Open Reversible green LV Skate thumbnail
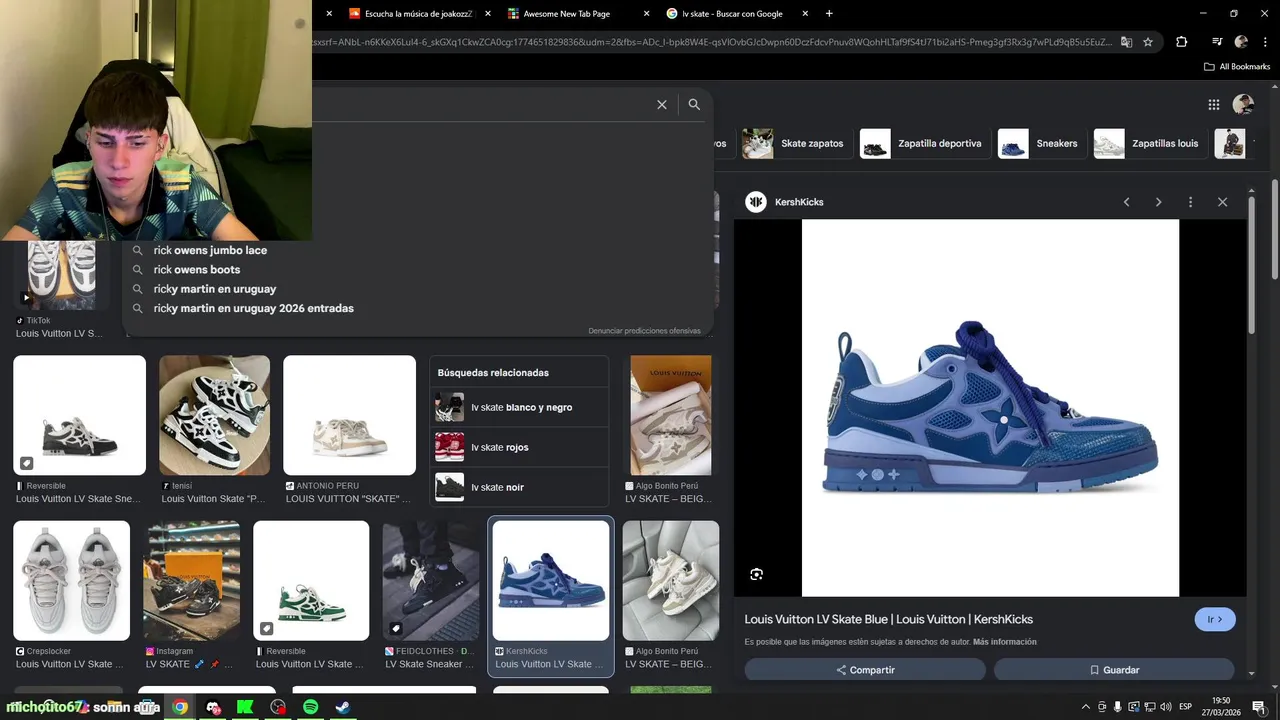Viewport: 1280px width, 720px height. [311, 581]
